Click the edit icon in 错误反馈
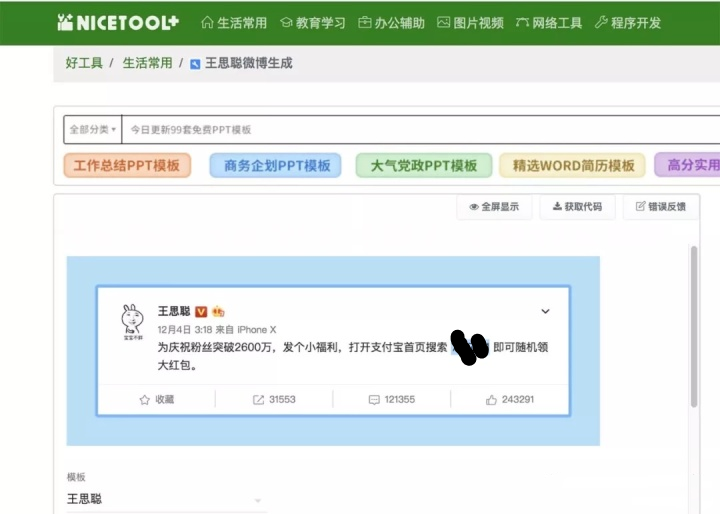Screen dimensions: 720x514 (x=641, y=206)
